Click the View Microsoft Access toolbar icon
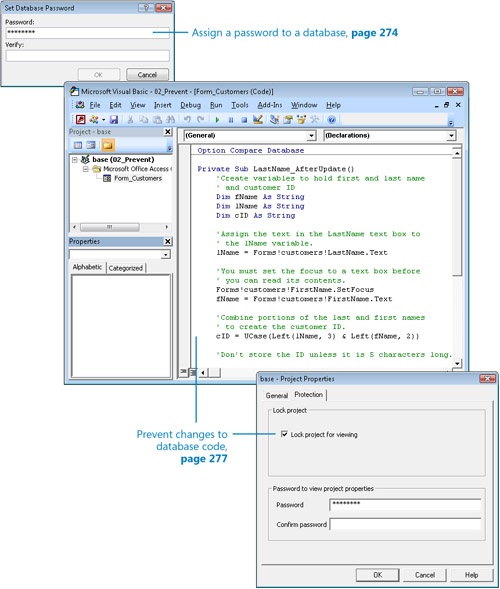The height and width of the screenshot is (589, 500). [x=81, y=119]
